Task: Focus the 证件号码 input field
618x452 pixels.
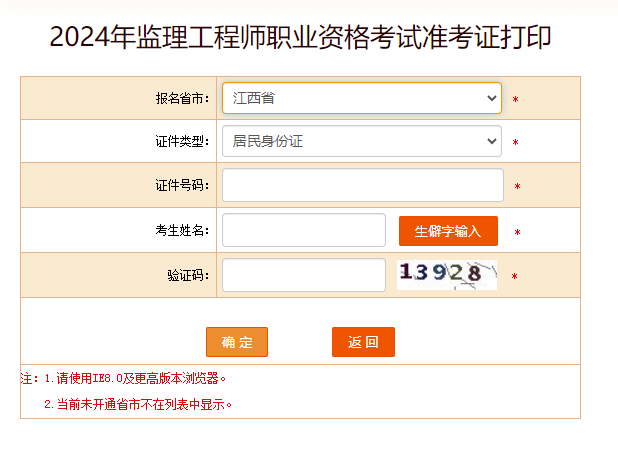Action: (x=362, y=185)
